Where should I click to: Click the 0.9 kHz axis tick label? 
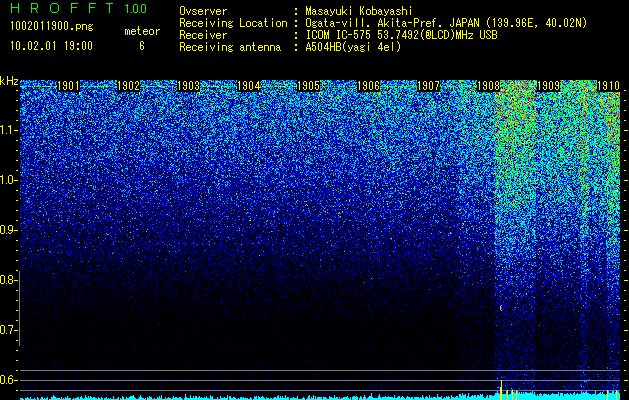(x=7, y=230)
